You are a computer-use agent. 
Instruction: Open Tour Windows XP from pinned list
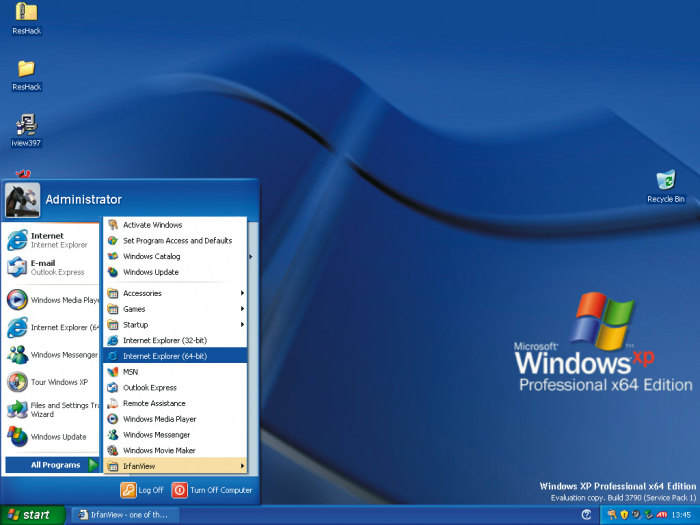pos(51,382)
